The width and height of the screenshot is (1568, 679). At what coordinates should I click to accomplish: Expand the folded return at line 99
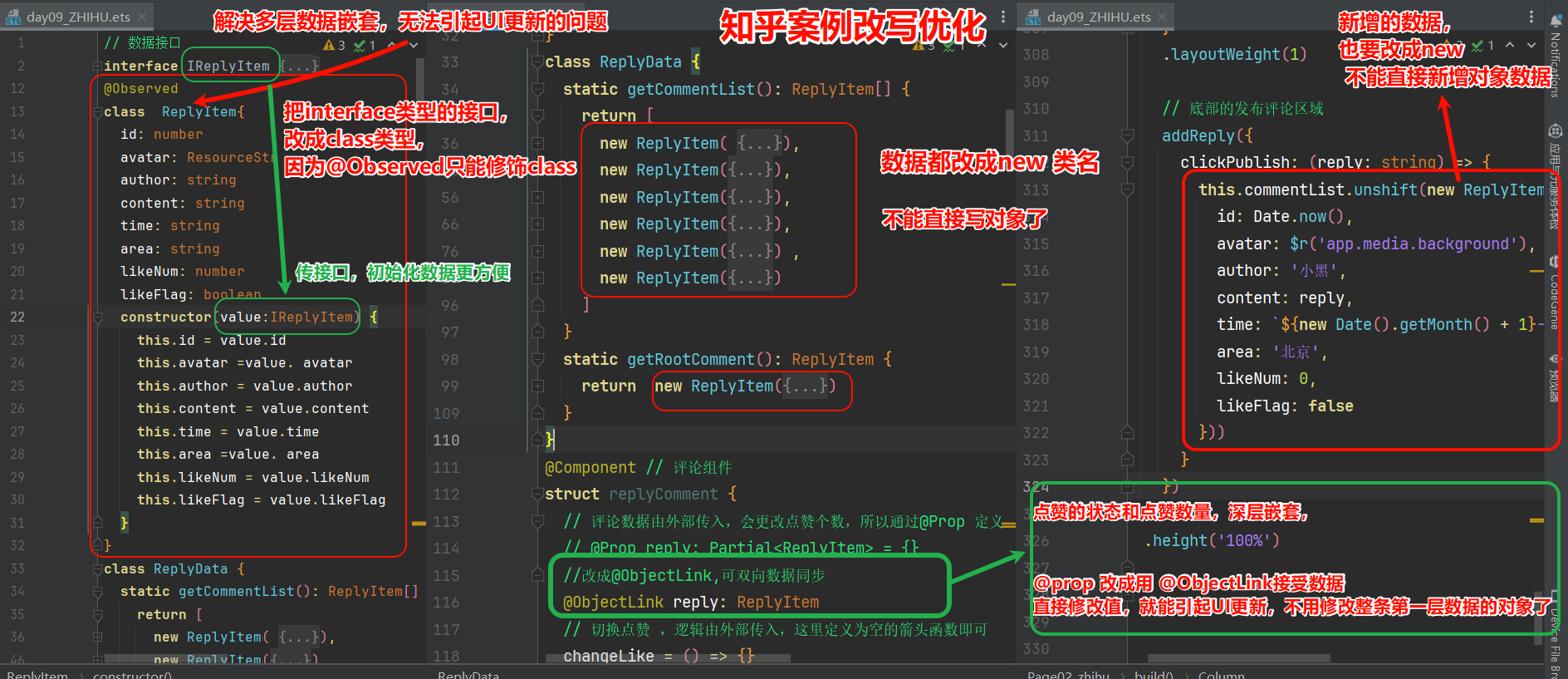[x=537, y=386]
